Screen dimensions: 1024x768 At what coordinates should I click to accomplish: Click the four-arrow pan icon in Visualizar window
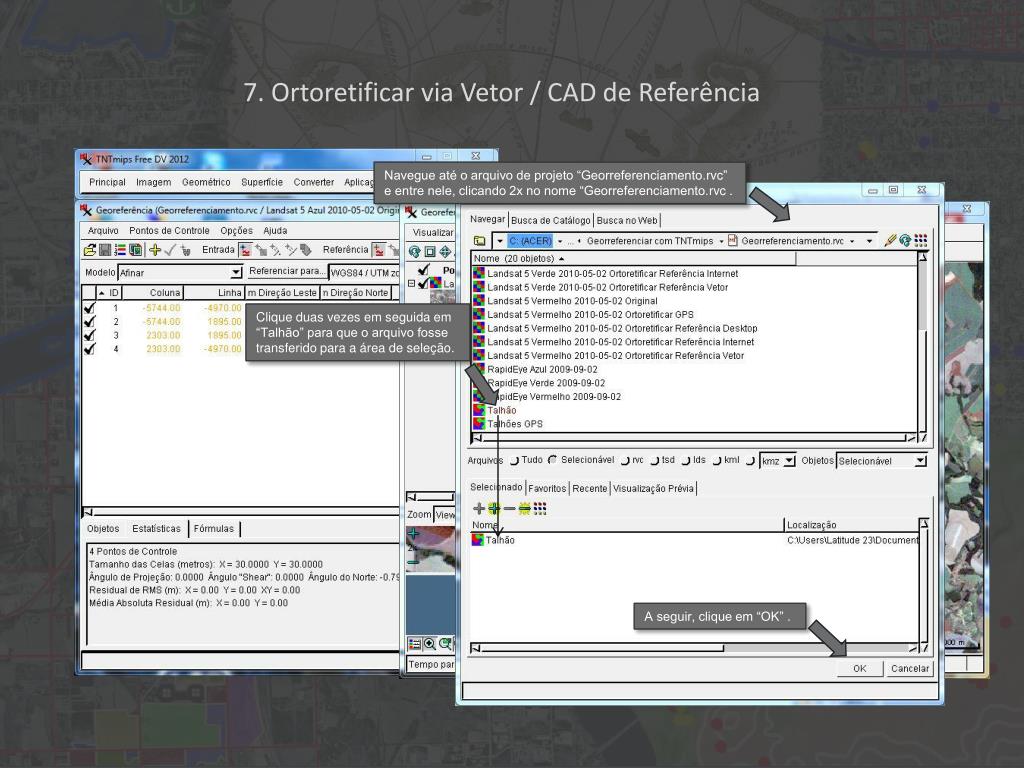pos(445,251)
